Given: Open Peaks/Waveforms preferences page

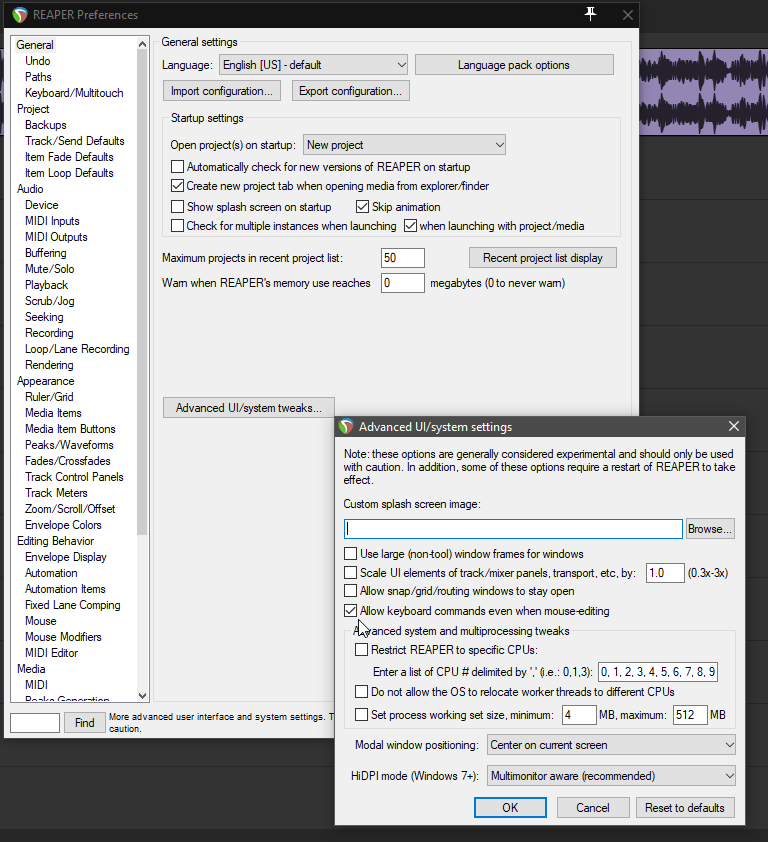Looking at the screenshot, I should pyautogui.click(x=69, y=445).
